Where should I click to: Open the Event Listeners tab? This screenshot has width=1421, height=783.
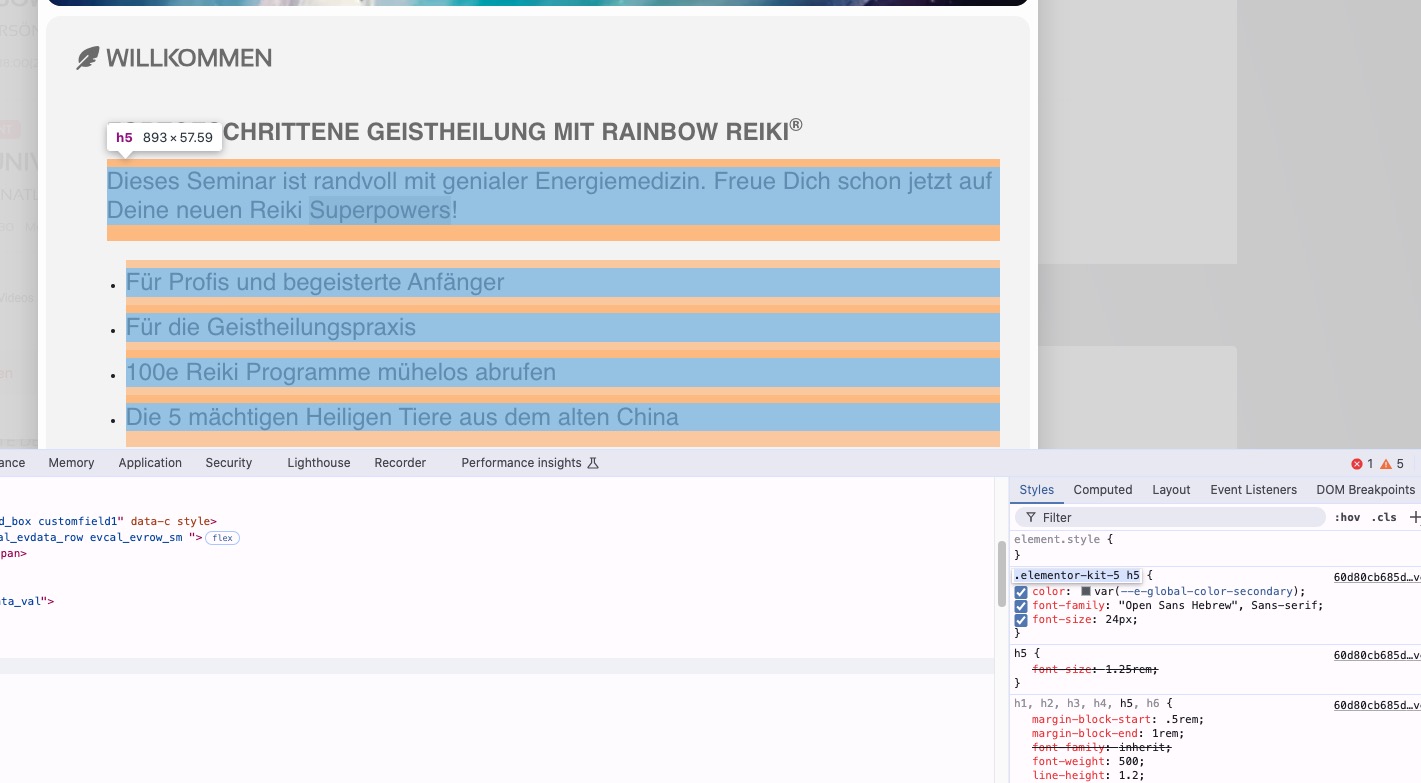coord(1253,490)
